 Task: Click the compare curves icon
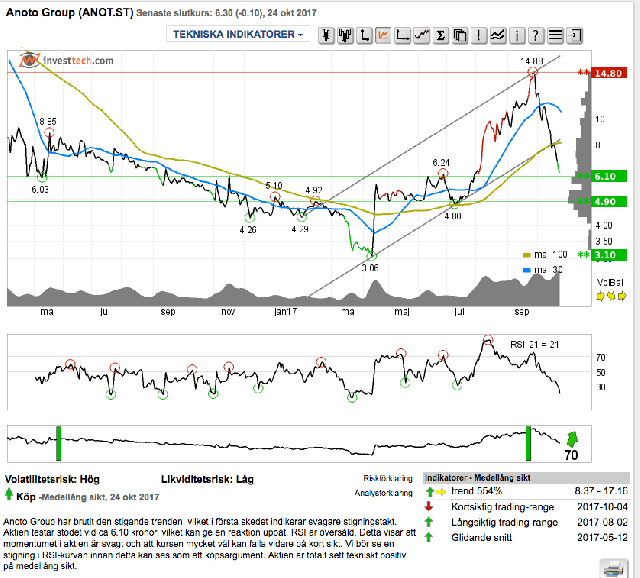click(x=498, y=35)
